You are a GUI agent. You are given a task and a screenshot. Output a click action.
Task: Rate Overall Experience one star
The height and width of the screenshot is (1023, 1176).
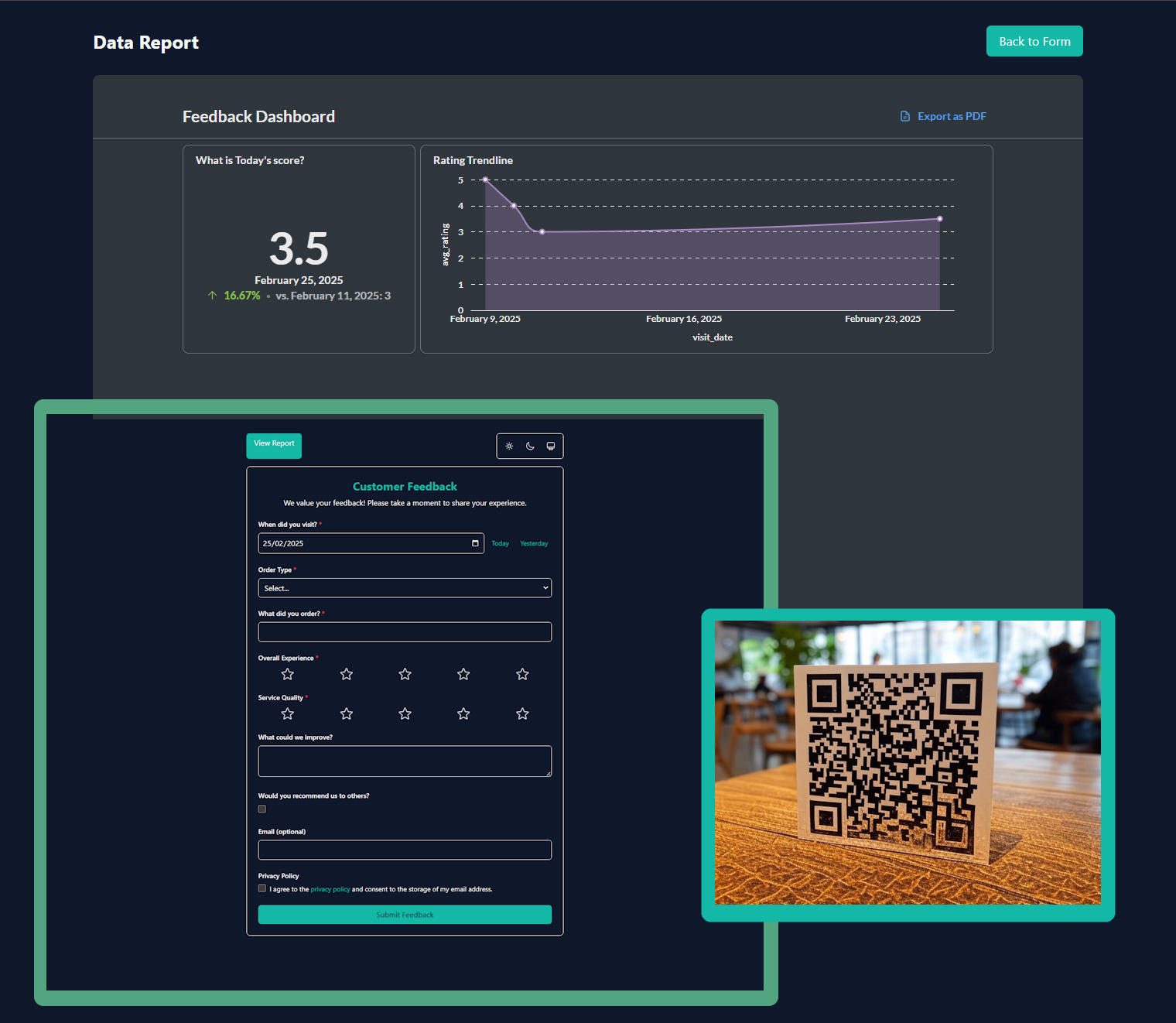click(x=288, y=674)
